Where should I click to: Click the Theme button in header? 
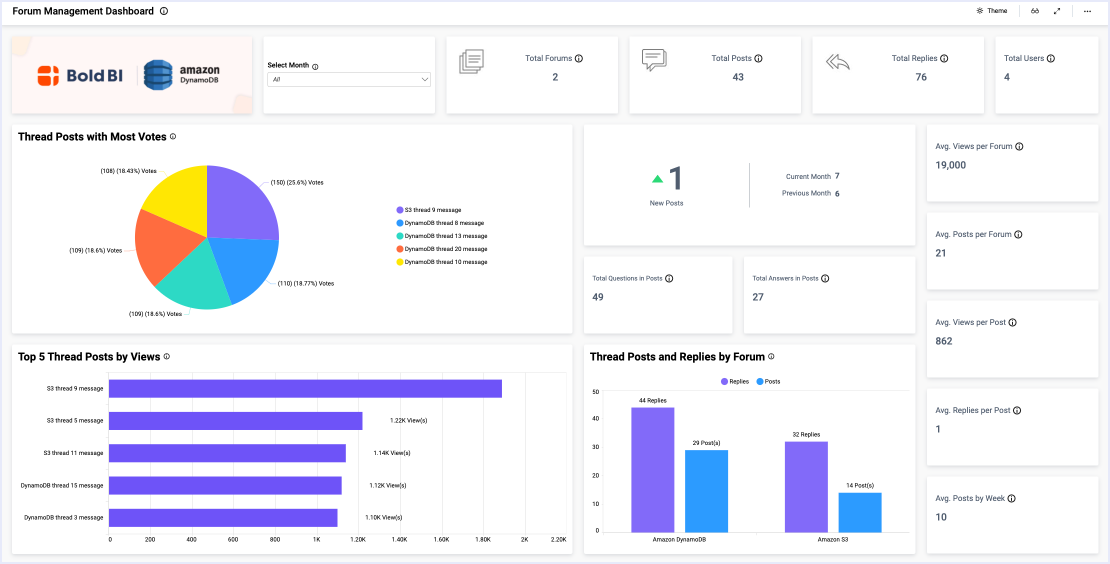tap(991, 11)
